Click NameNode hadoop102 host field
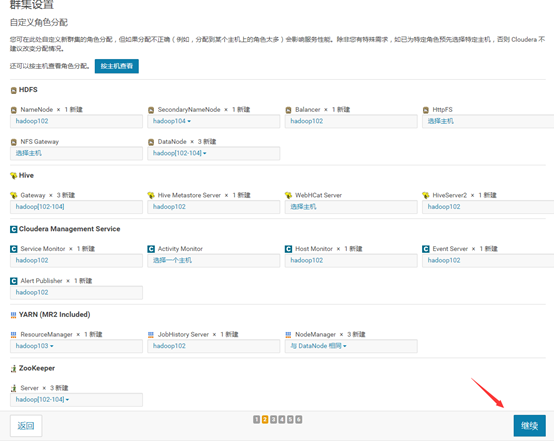This screenshot has height=441, width=554. click(76, 121)
